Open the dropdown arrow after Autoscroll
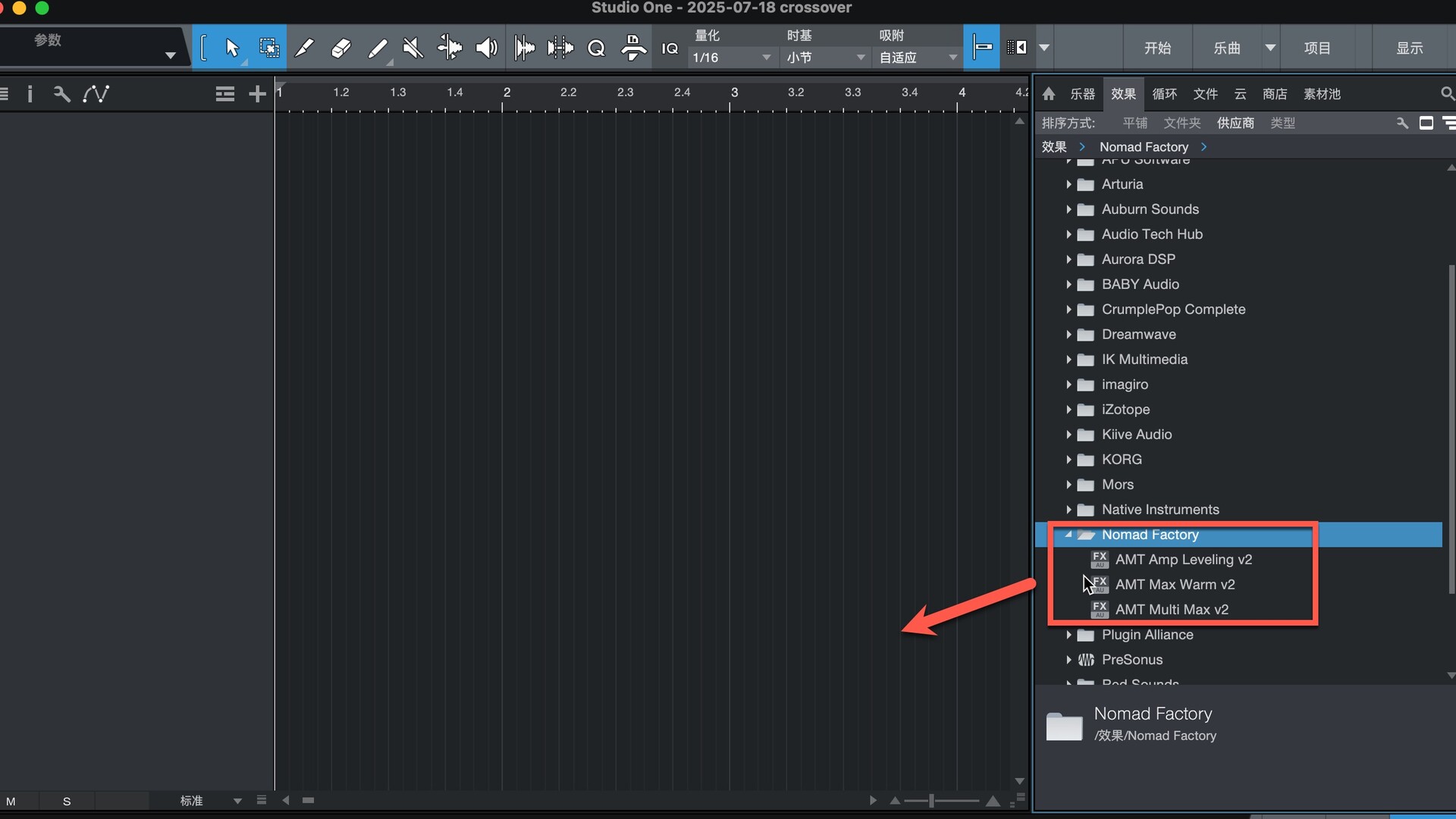This screenshot has height=819, width=1456. coord(1044,47)
